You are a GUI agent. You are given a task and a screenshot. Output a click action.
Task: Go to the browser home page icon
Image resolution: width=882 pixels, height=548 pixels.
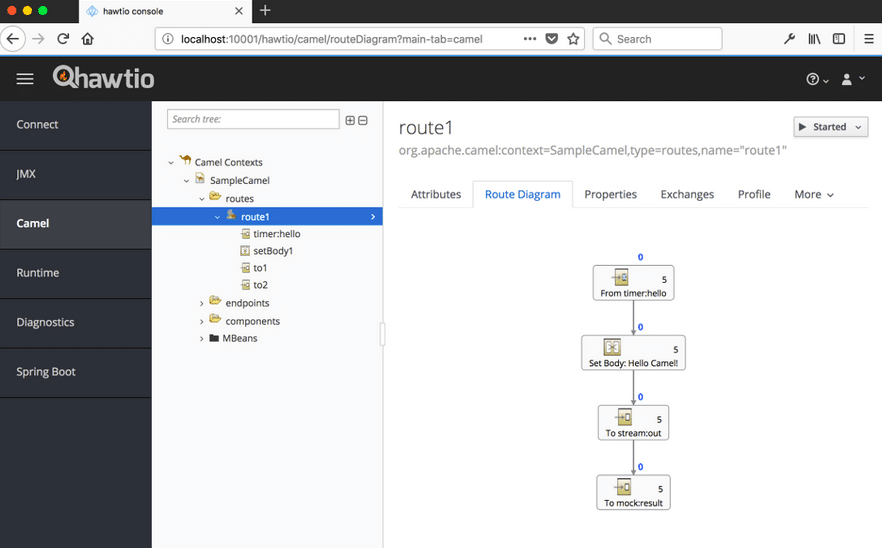click(x=87, y=39)
